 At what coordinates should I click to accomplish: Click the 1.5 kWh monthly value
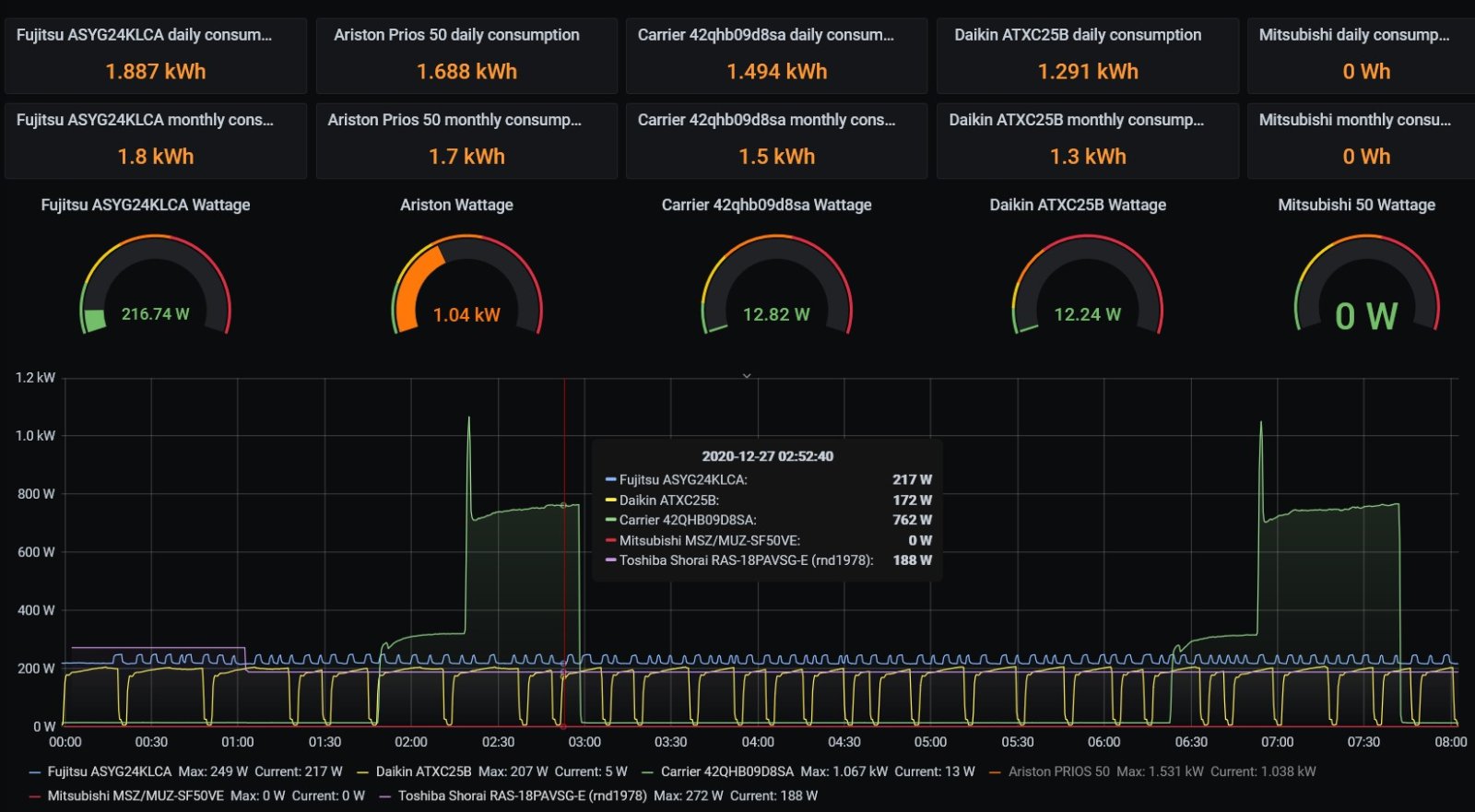[777, 157]
